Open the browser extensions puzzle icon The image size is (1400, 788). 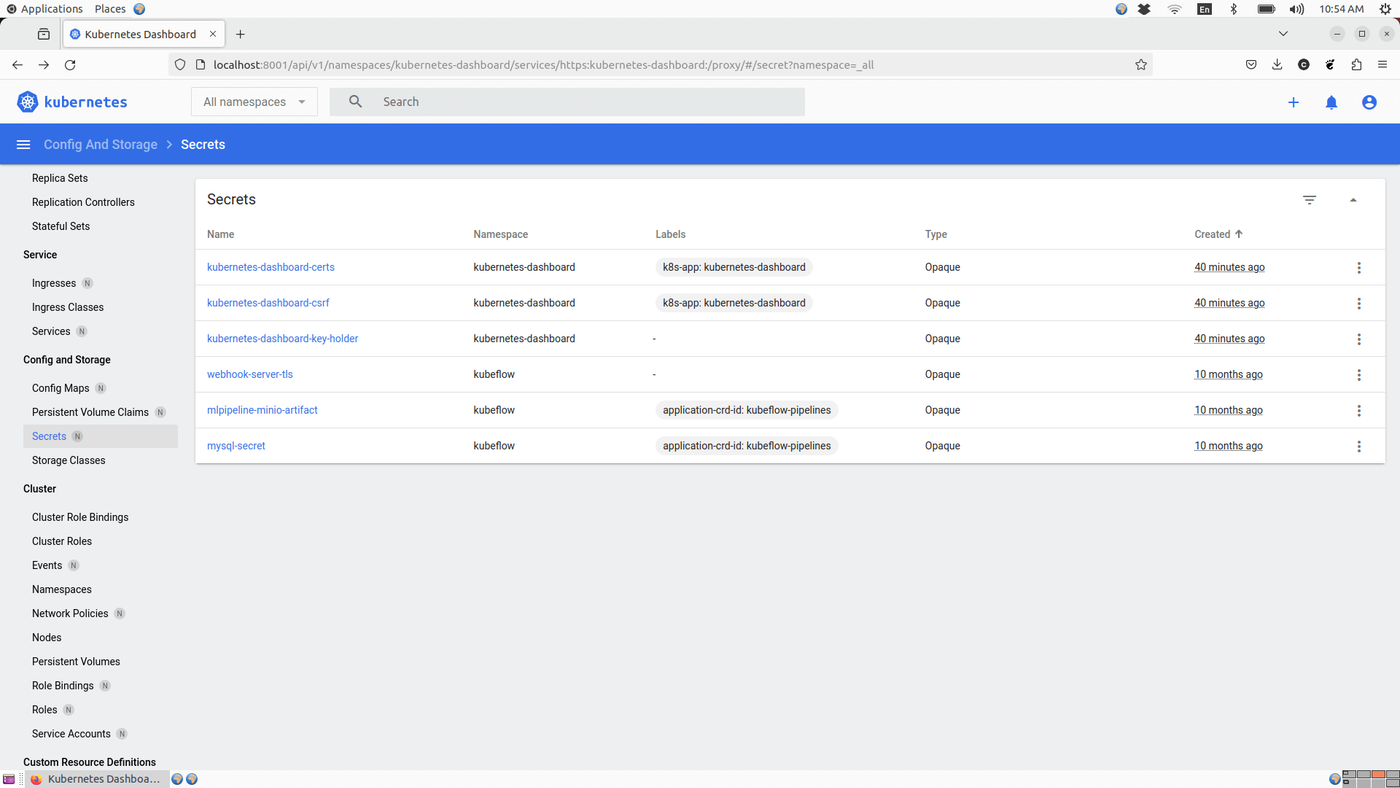pos(1356,65)
